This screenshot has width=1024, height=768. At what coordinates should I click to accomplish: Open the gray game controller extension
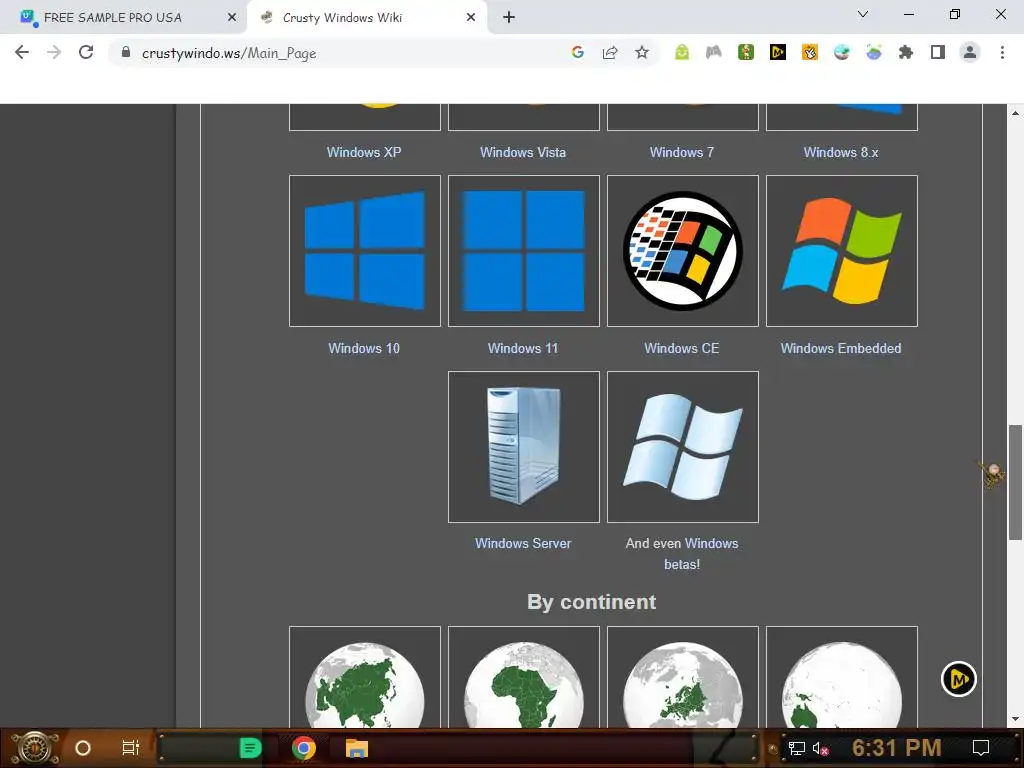714,52
